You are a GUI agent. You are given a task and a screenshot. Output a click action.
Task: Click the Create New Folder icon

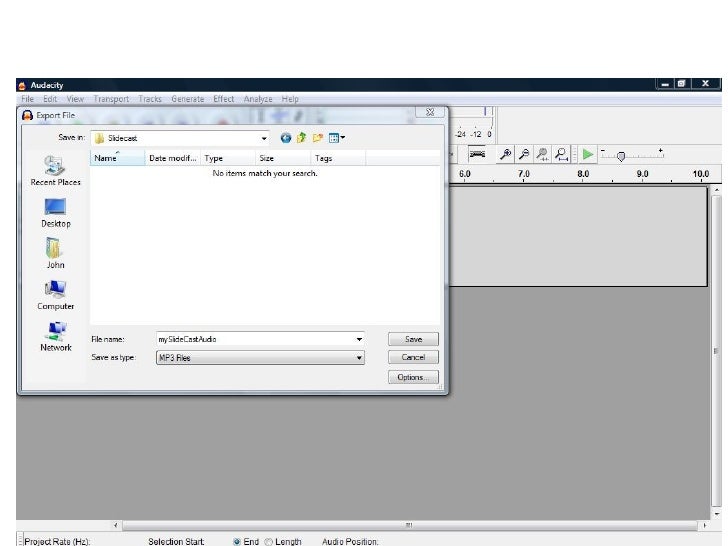[x=318, y=138]
